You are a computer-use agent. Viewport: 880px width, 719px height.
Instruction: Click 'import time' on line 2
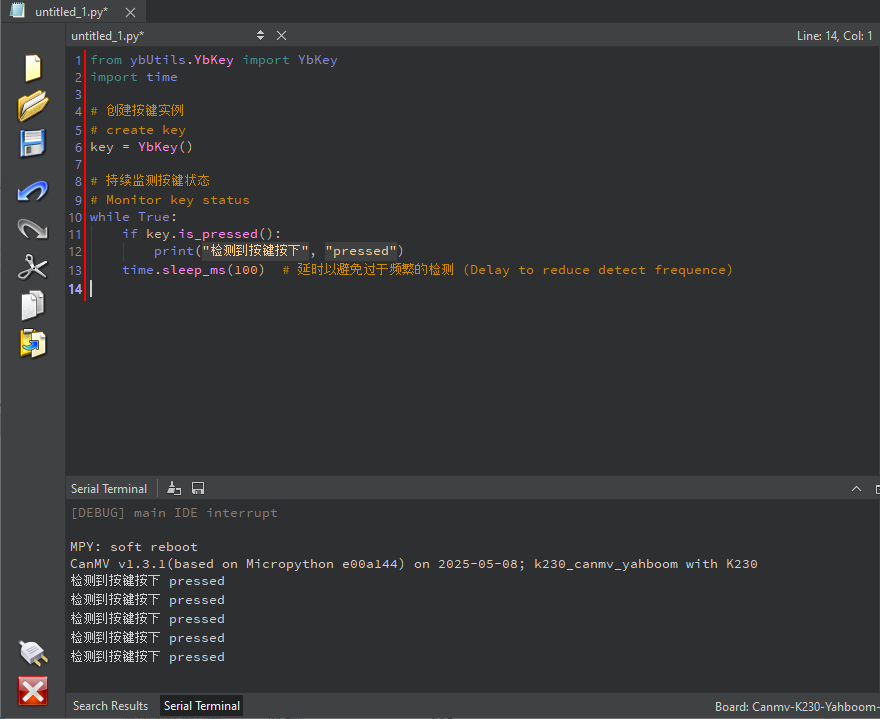click(134, 77)
